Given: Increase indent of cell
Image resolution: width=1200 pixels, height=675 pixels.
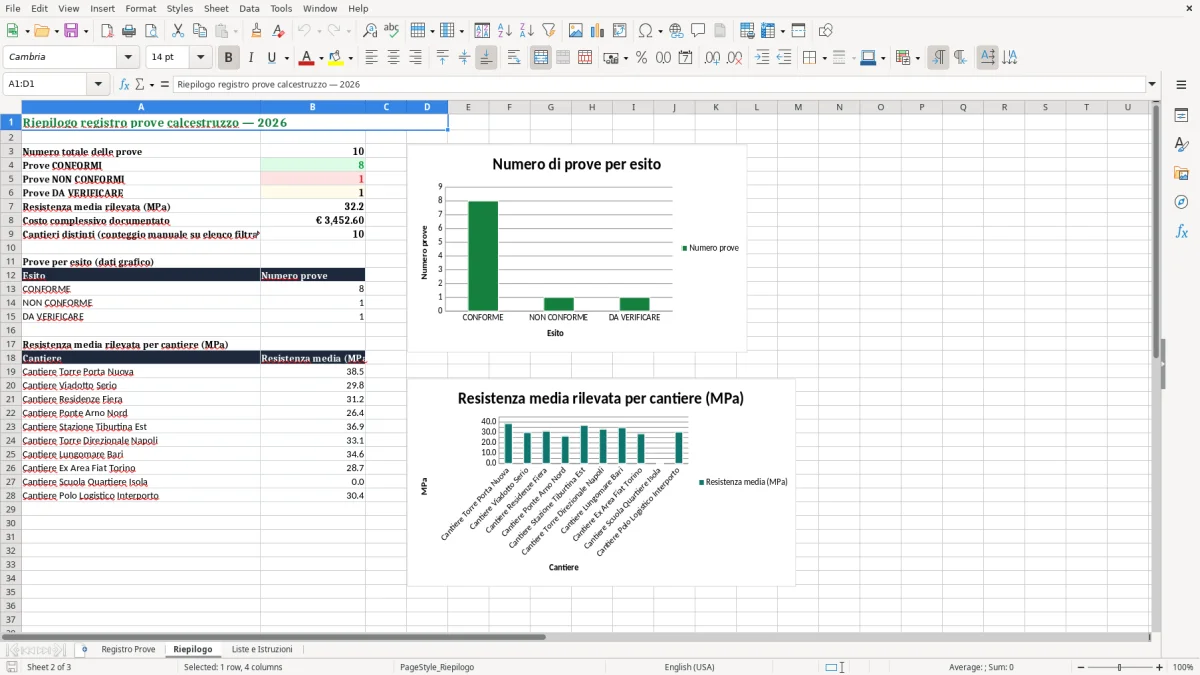Looking at the screenshot, I should pos(762,58).
